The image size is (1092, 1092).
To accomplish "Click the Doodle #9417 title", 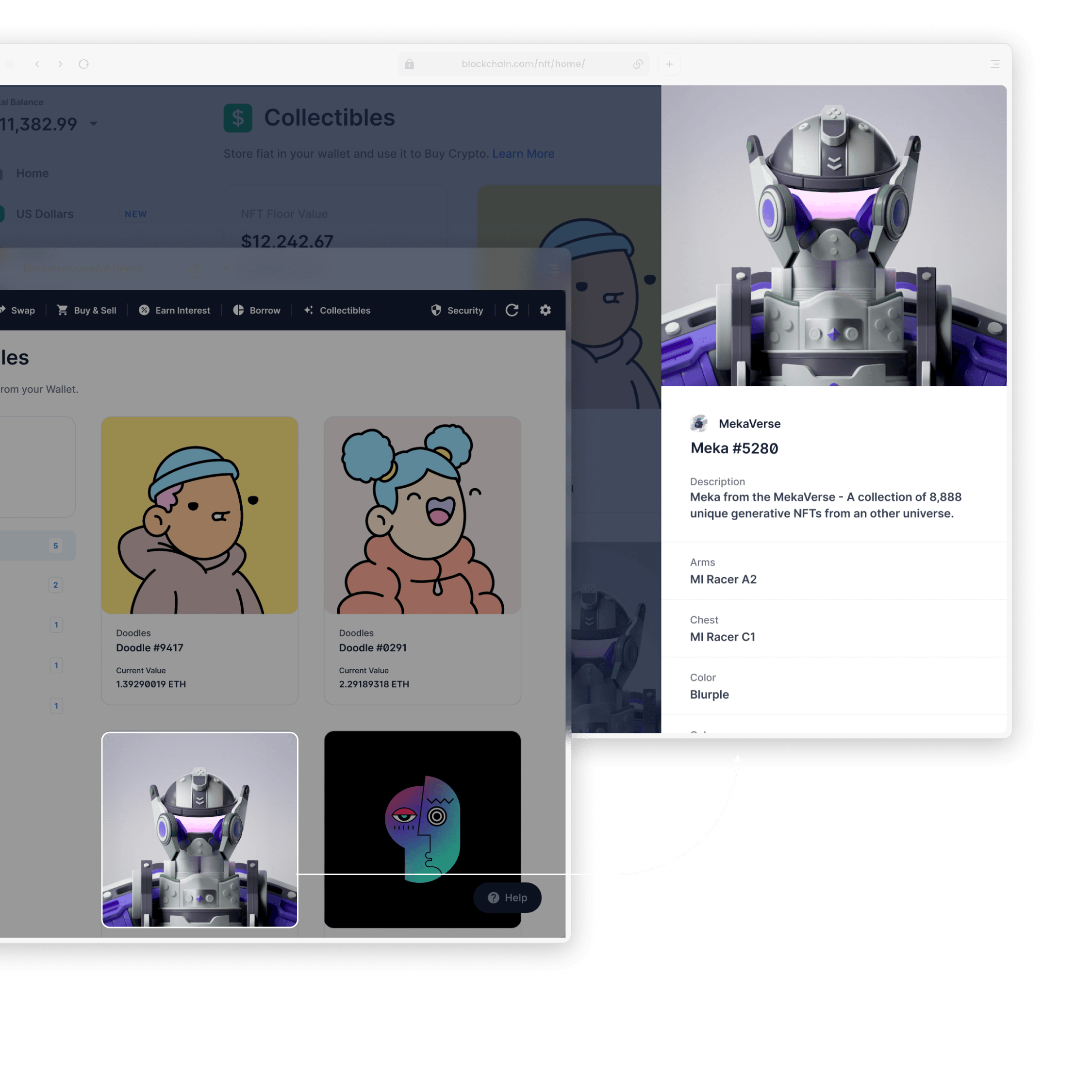I will (x=150, y=648).
